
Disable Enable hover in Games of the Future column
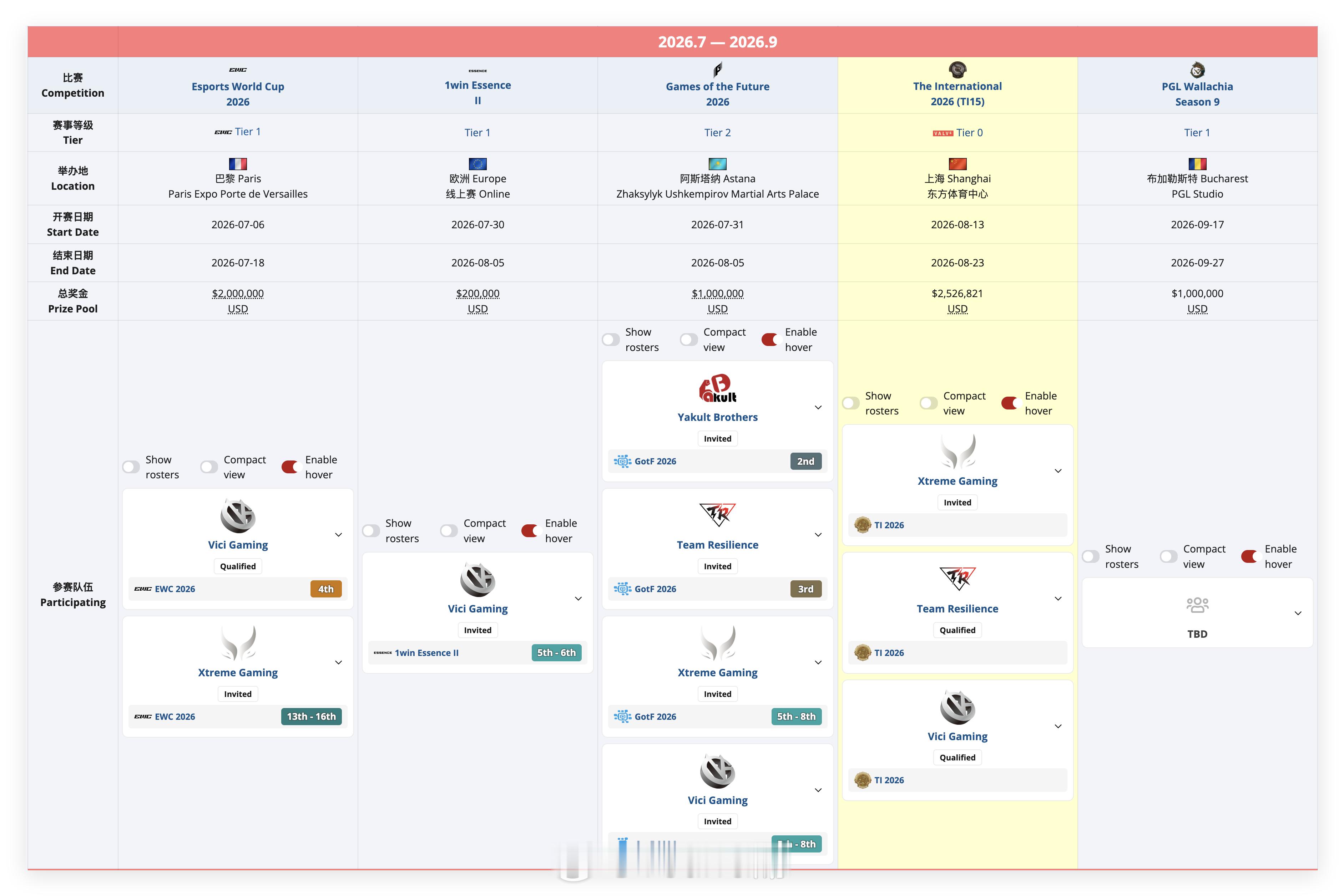(770, 340)
